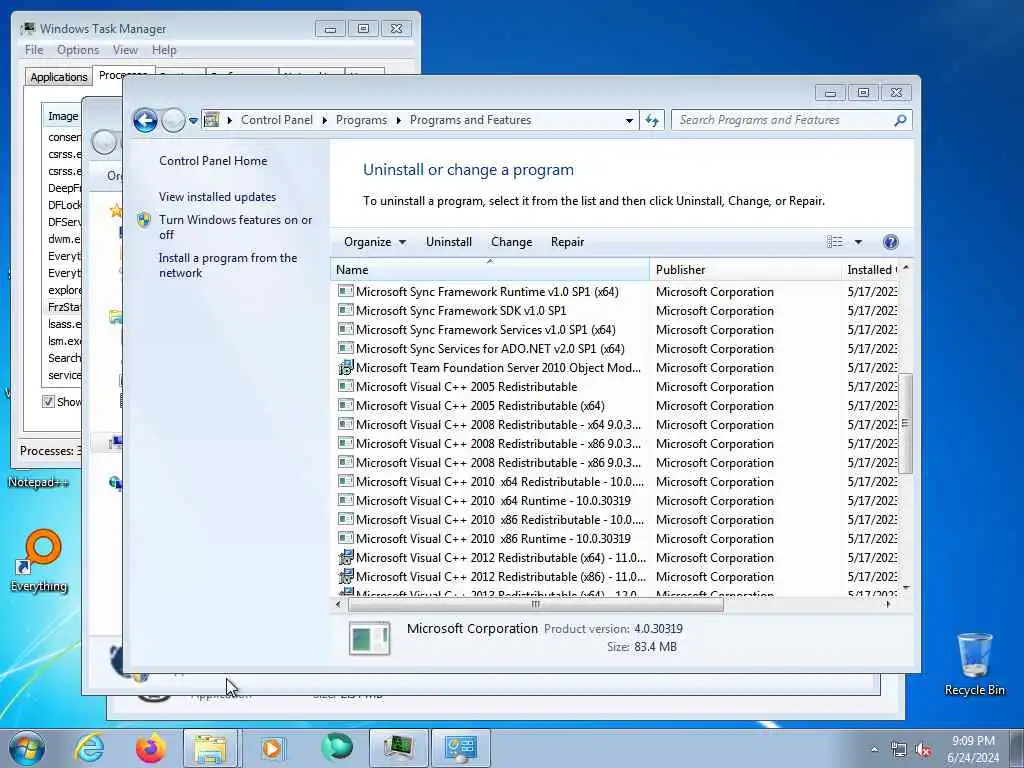Click Uninstall in the toolbar
The width and height of the screenshot is (1024, 768).
pos(449,242)
